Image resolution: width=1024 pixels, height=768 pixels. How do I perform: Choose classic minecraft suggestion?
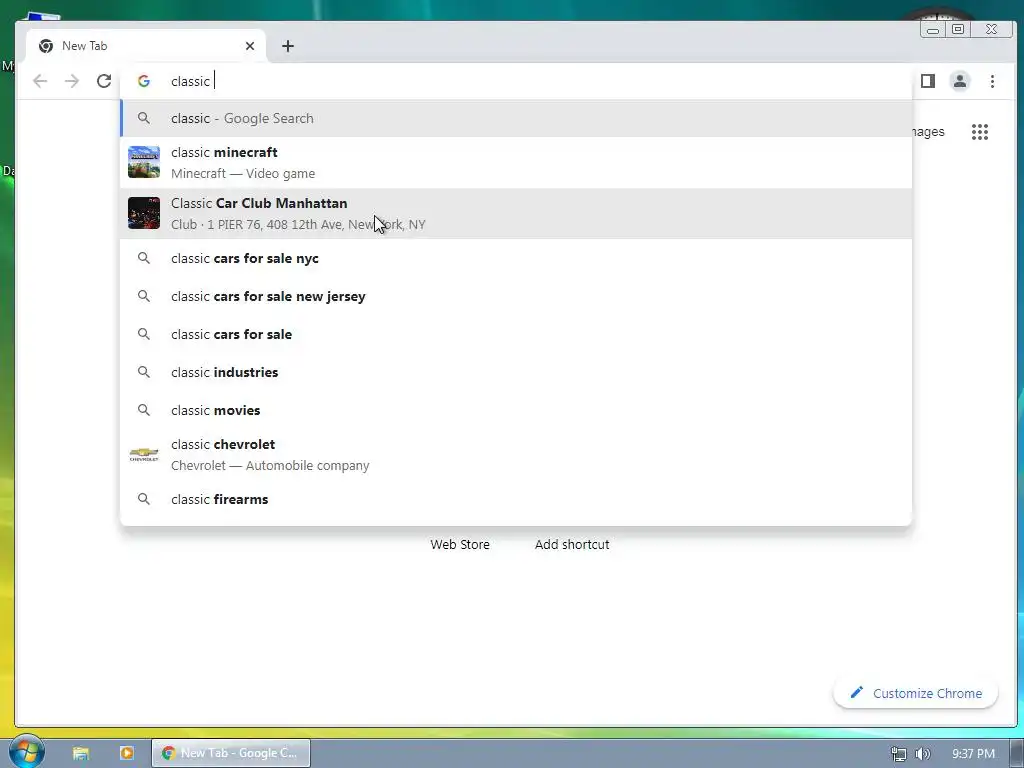516,163
